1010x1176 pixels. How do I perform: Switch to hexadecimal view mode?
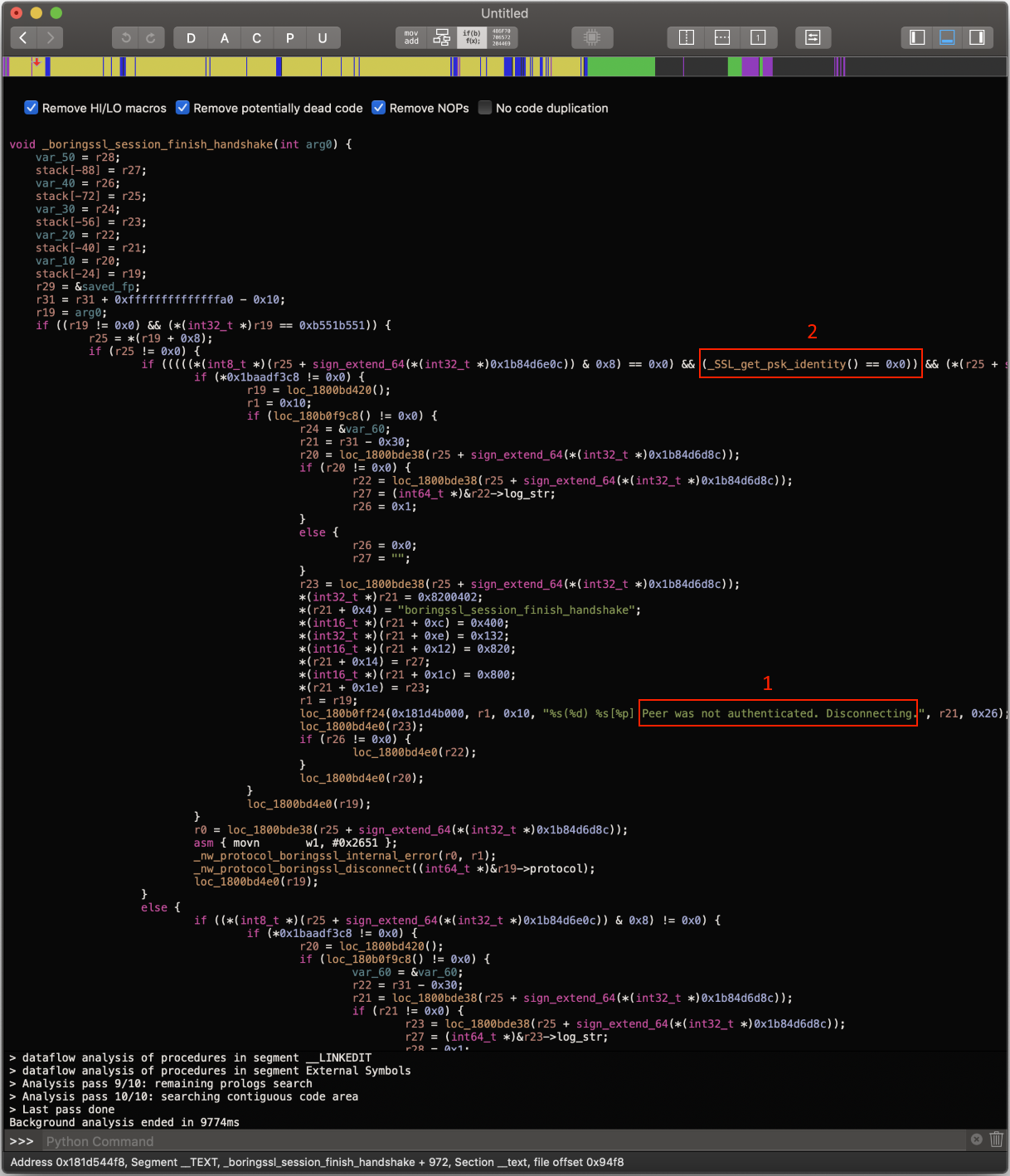(502, 37)
